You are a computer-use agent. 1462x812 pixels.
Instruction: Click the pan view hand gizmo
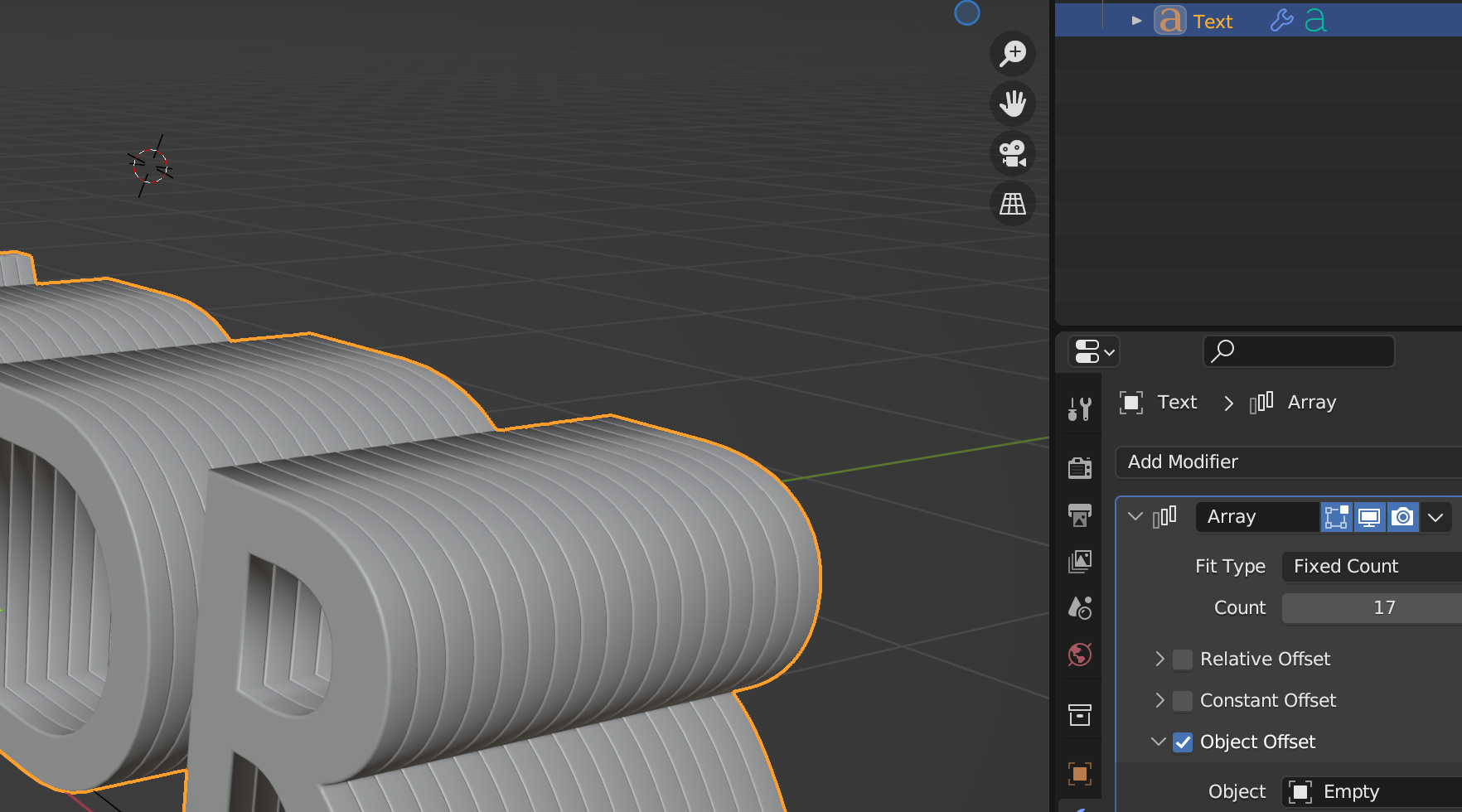1012,104
